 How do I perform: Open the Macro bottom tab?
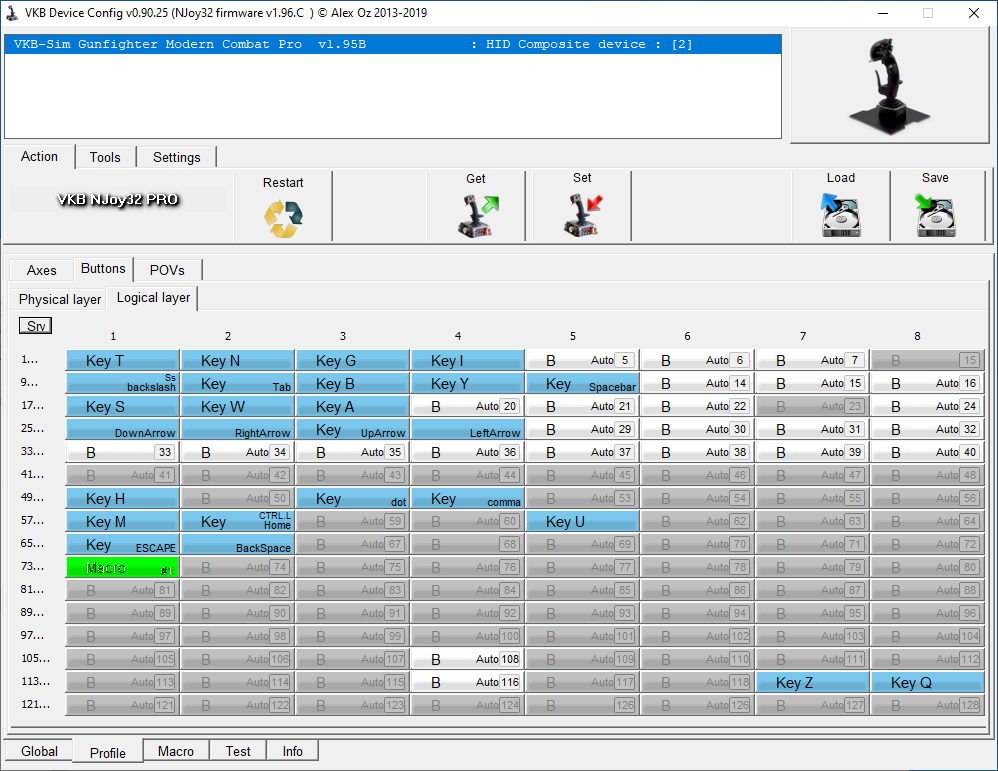(176, 751)
